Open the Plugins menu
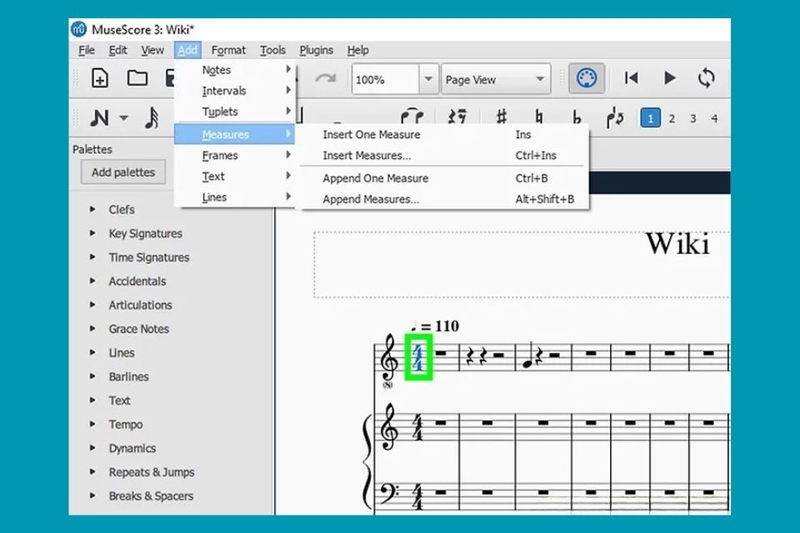The image size is (800, 533). (x=316, y=50)
